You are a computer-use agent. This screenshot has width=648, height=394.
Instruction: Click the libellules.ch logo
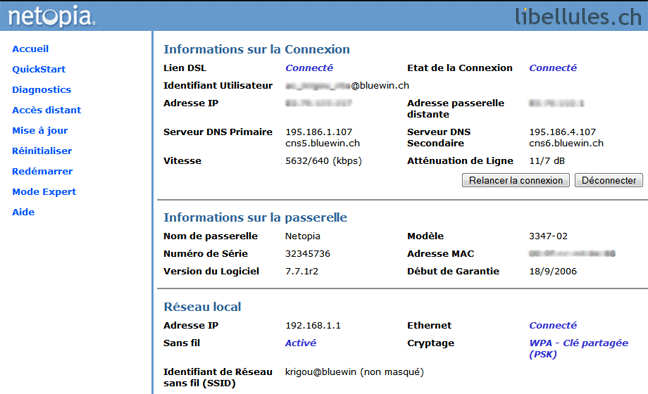point(578,17)
